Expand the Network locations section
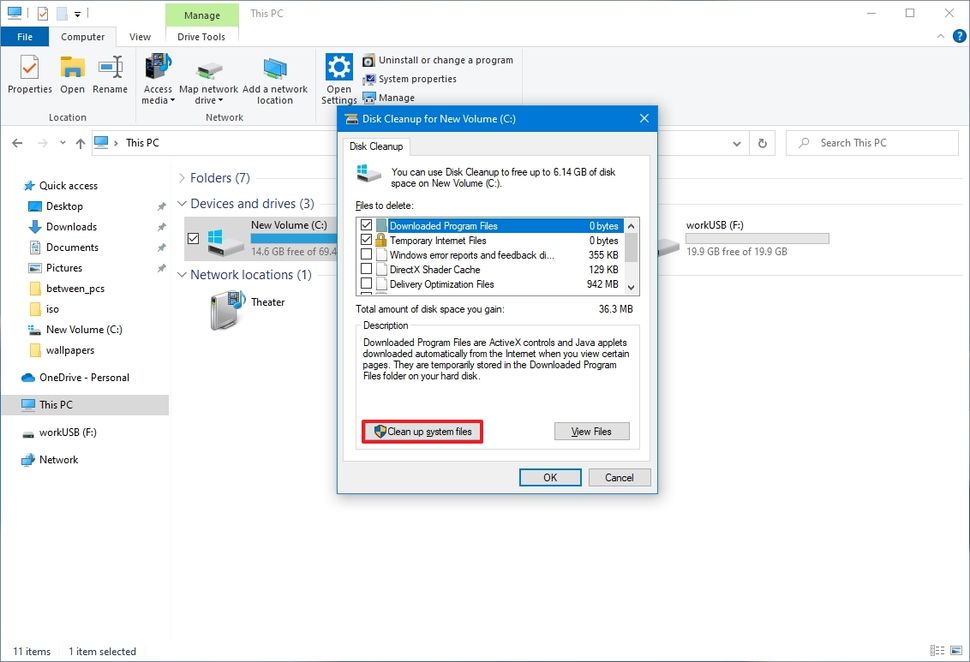The image size is (970, 662). point(182,274)
